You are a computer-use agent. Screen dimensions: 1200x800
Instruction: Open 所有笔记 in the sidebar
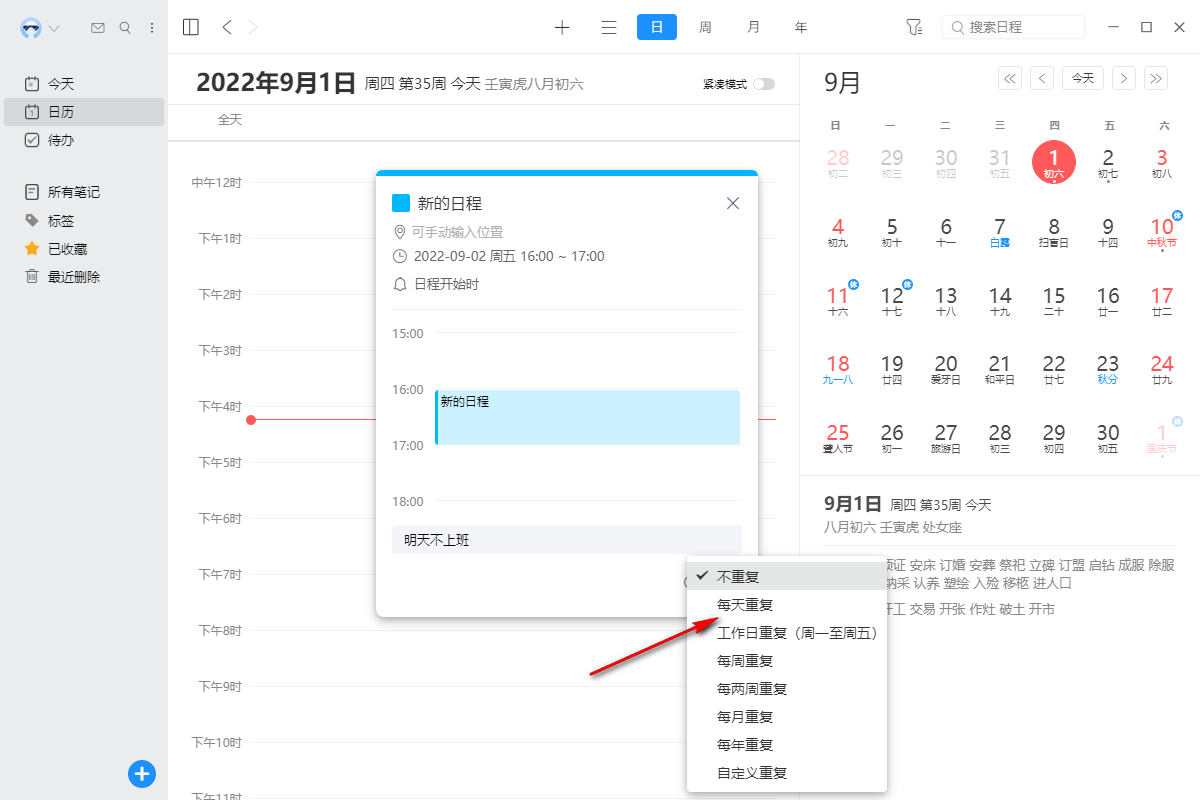(84, 192)
